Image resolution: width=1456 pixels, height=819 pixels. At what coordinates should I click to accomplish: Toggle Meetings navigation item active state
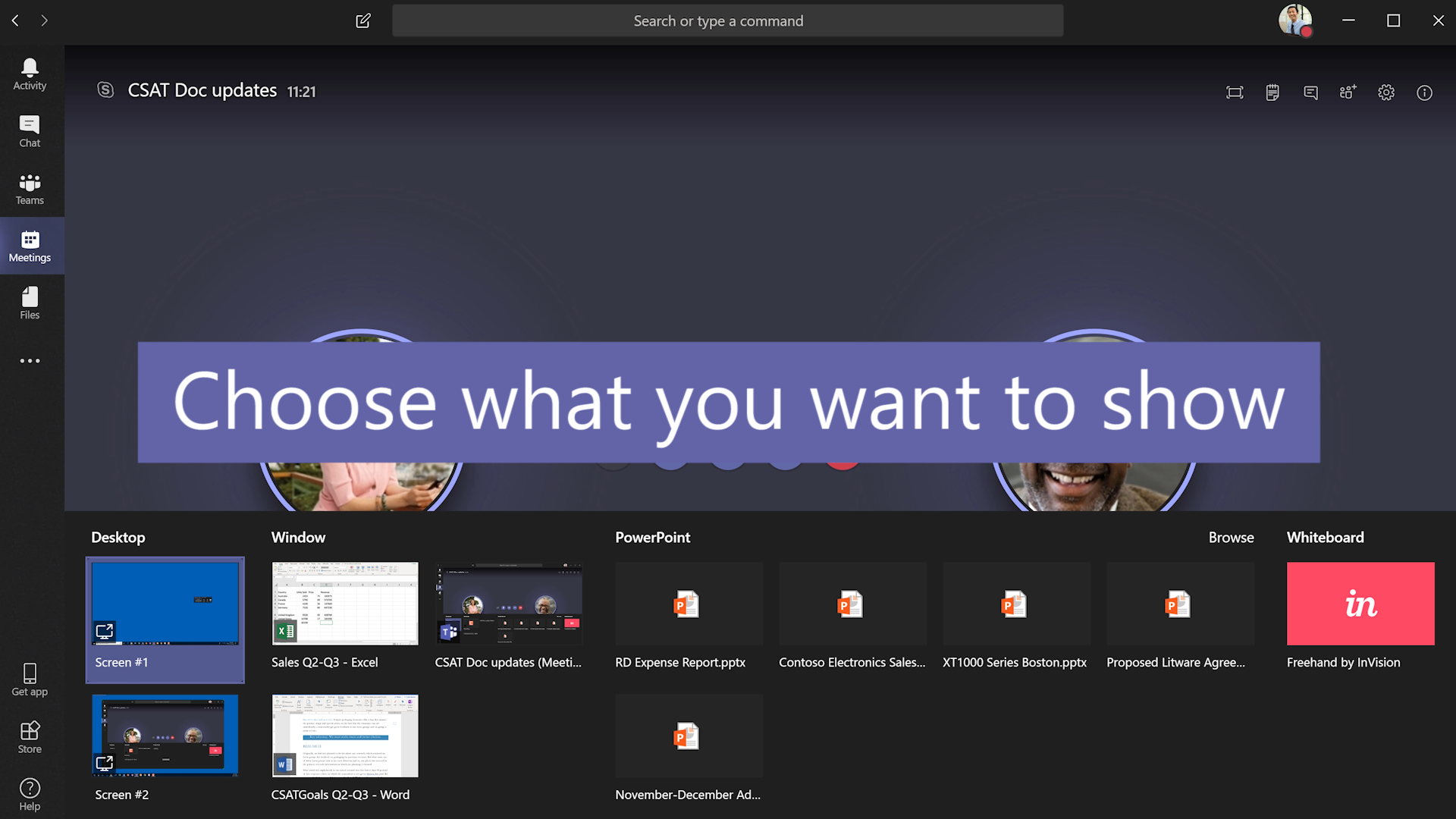pyautogui.click(x=29, y=247)
